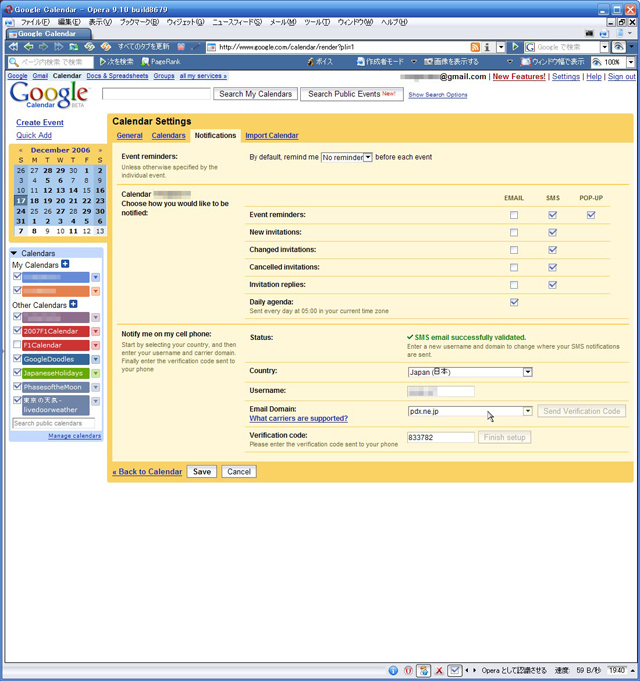The width and height of the screenshot is (640, 681).
Task: Click the red Opera icon in status bar
Action: pos(408,671)
